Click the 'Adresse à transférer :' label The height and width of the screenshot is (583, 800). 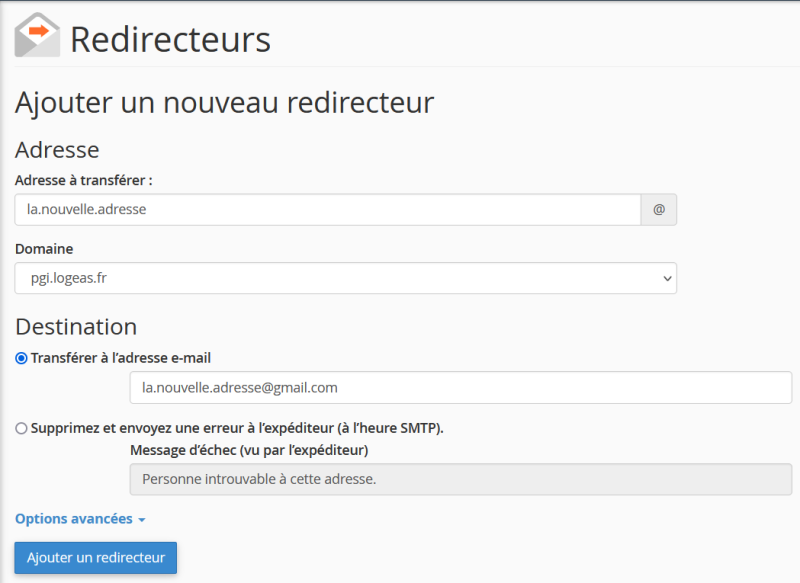[83, 180]
